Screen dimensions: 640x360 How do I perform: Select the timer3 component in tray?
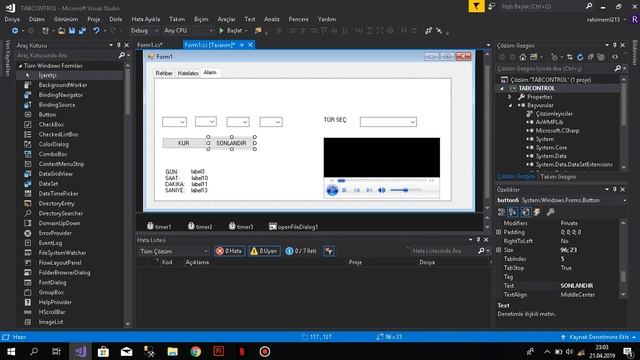point(241,227)
